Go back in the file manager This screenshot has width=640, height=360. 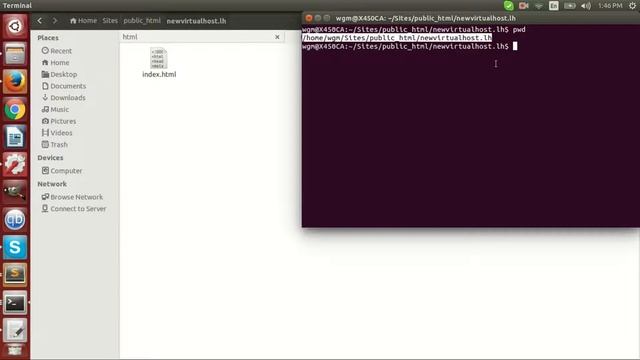(40, 20)
